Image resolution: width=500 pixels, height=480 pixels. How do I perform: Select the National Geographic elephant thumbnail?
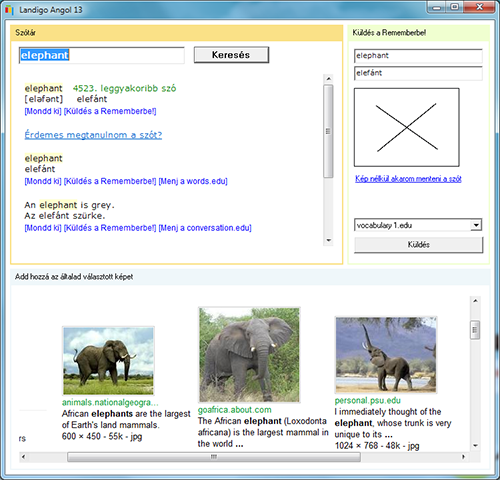coord(108,361)
